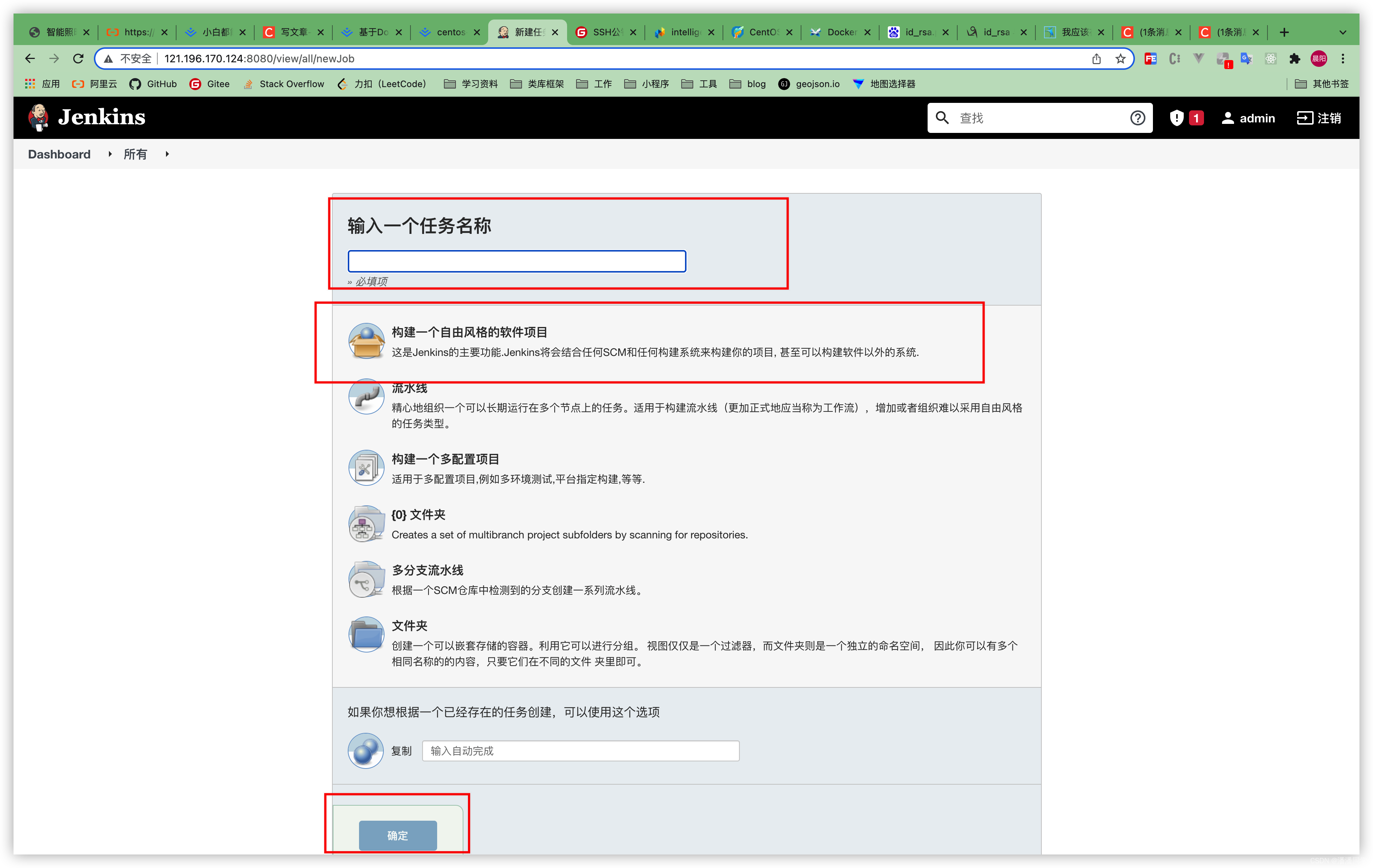
Task: Open the admin user link
Action: 1248,118
